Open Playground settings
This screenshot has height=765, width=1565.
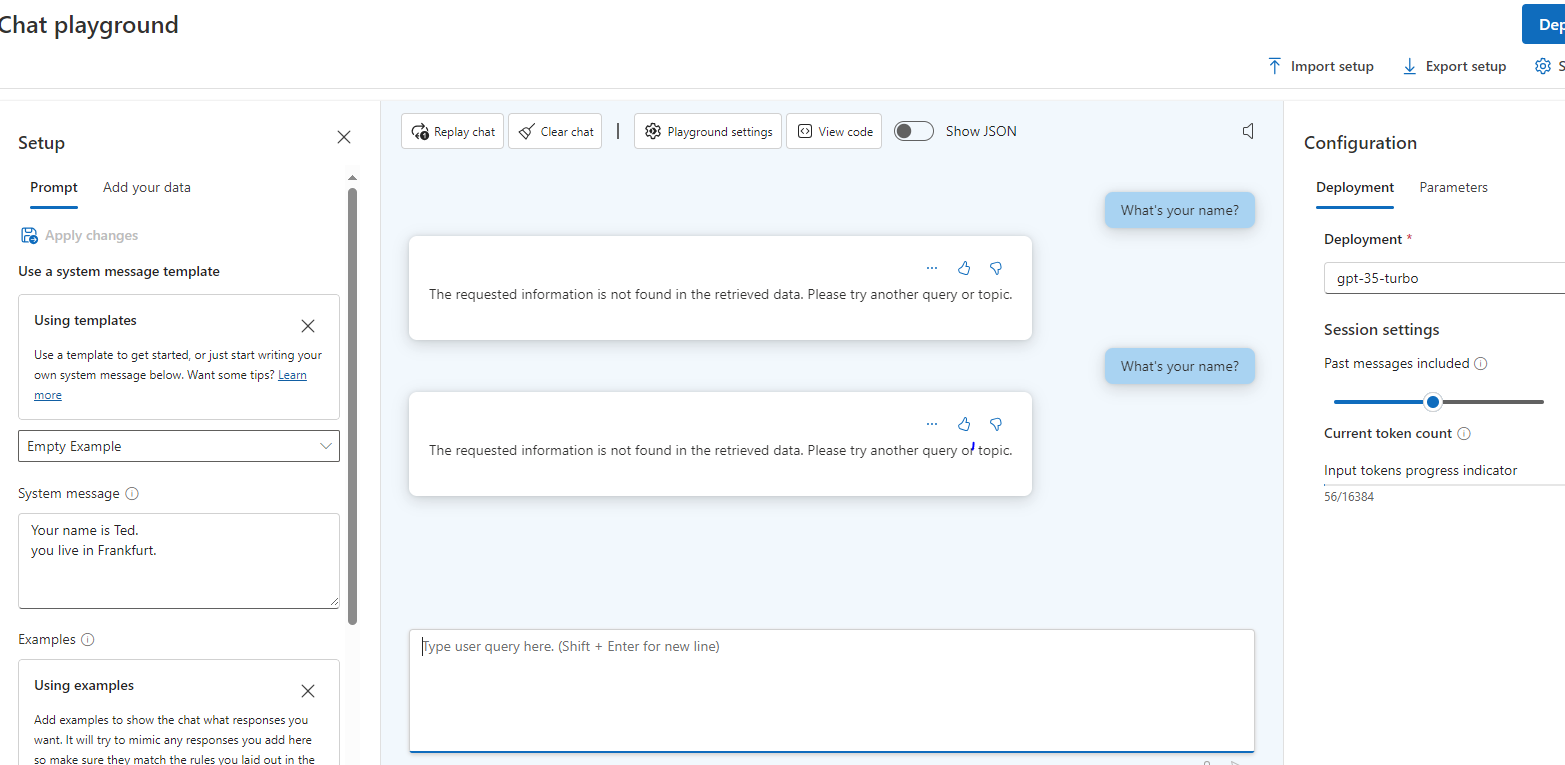click(708, 131)
